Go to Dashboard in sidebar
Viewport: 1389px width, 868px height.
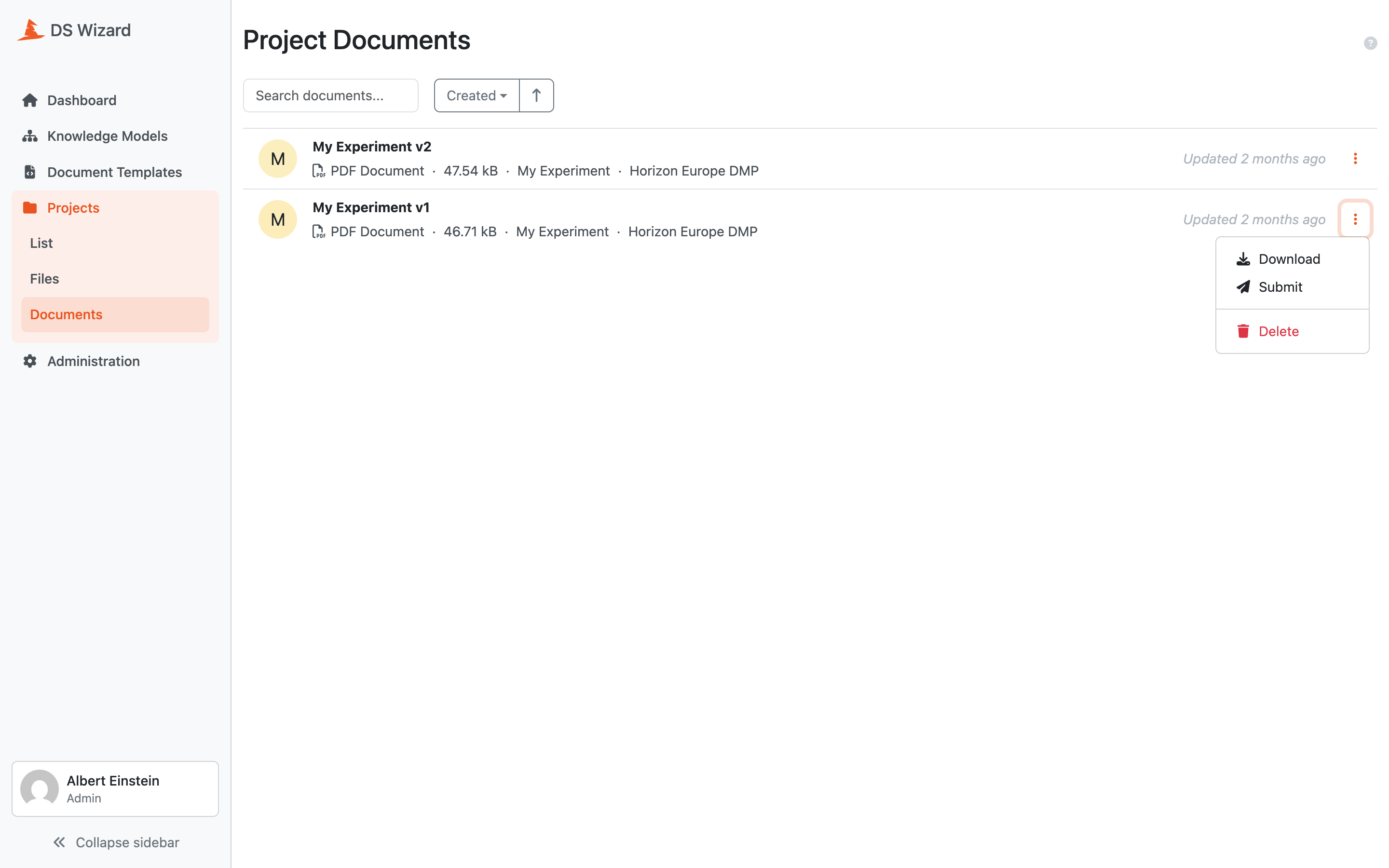pyautogui.click(x=115, y=100)
